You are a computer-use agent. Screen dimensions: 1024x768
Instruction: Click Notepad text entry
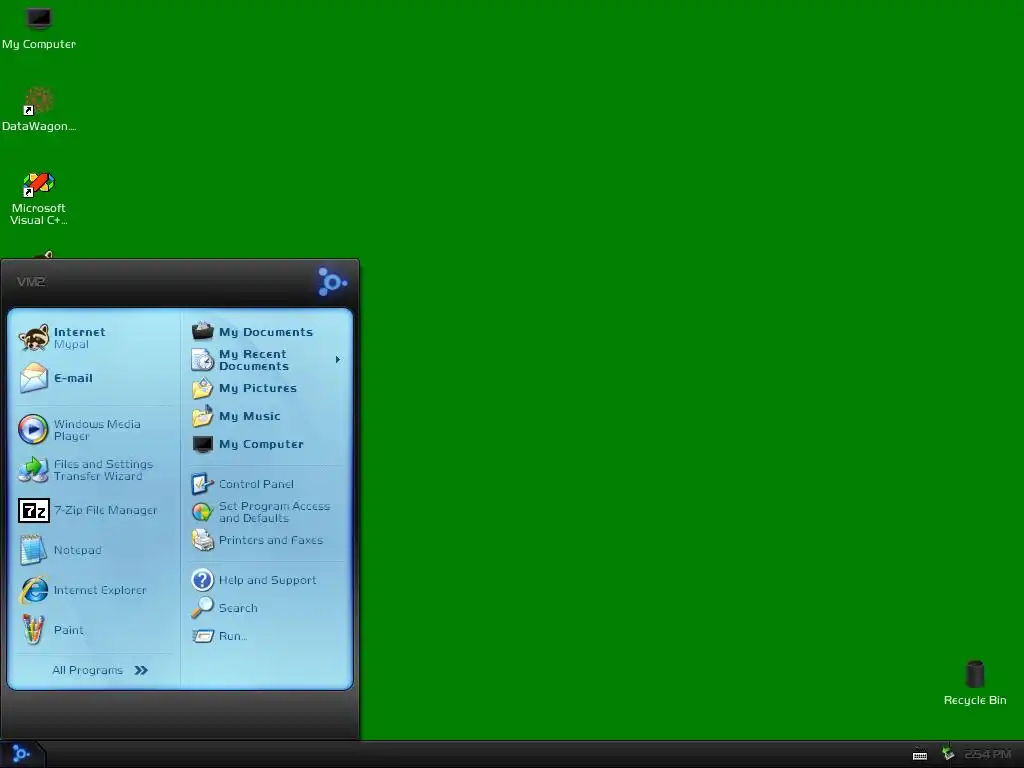coord(77,550)
